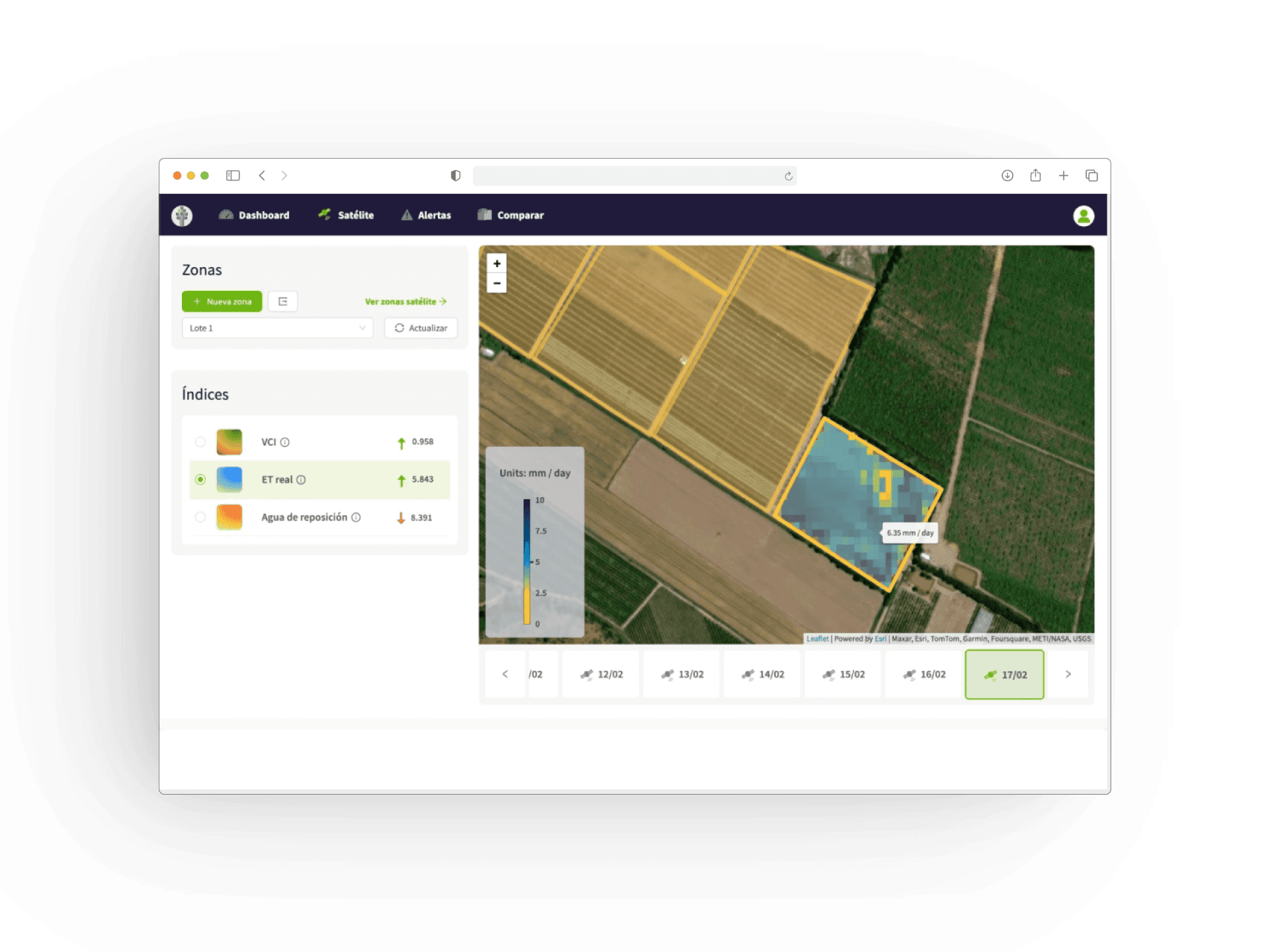Click the Nueva zona button
Screen dimensions: 1270x952
click(x=222, y=301)
